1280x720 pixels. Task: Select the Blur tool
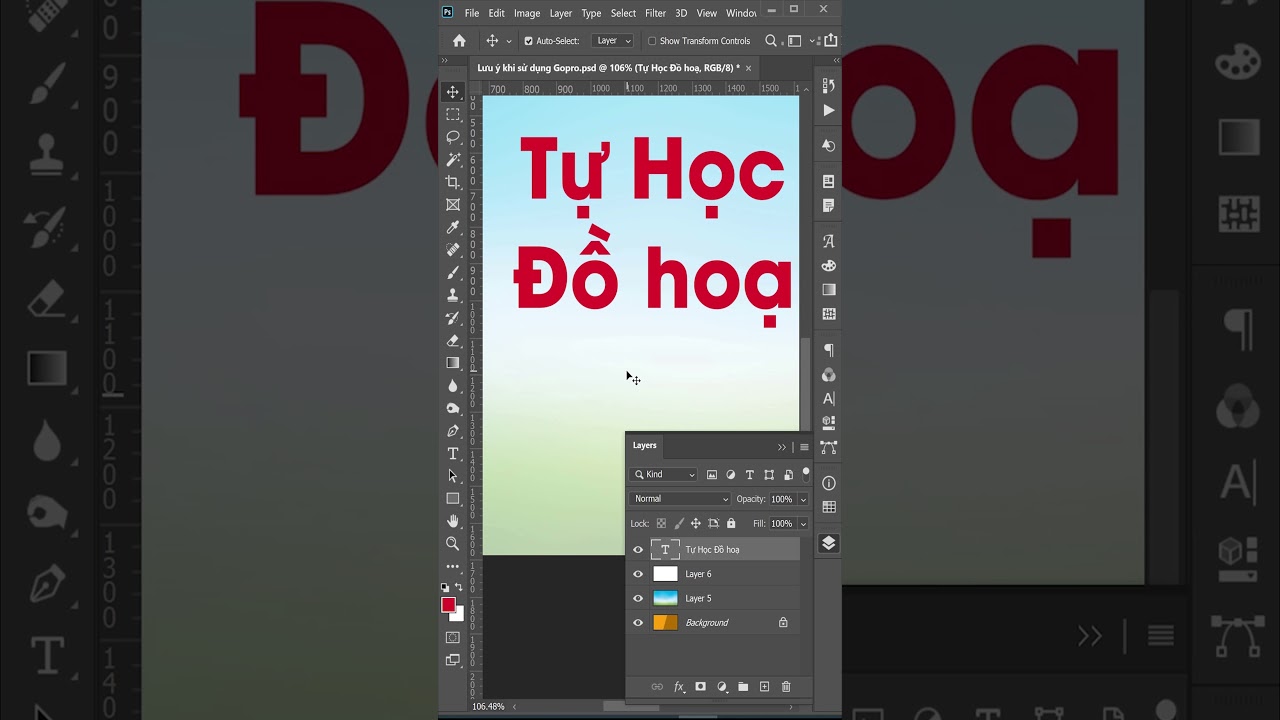pyautogui.click(x=453, y=386)
